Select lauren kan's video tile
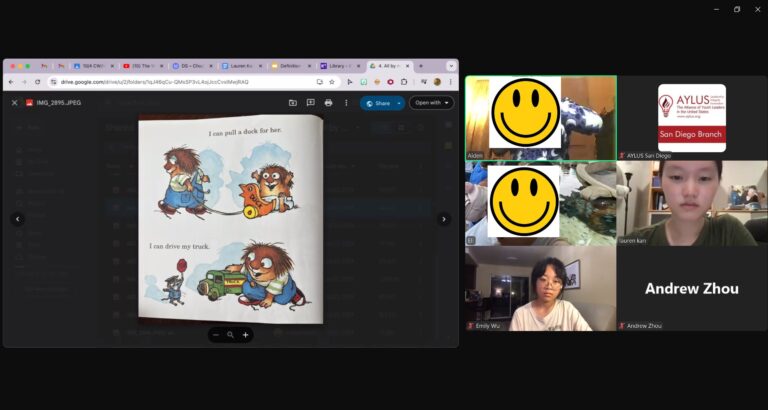 click(692, 203)
